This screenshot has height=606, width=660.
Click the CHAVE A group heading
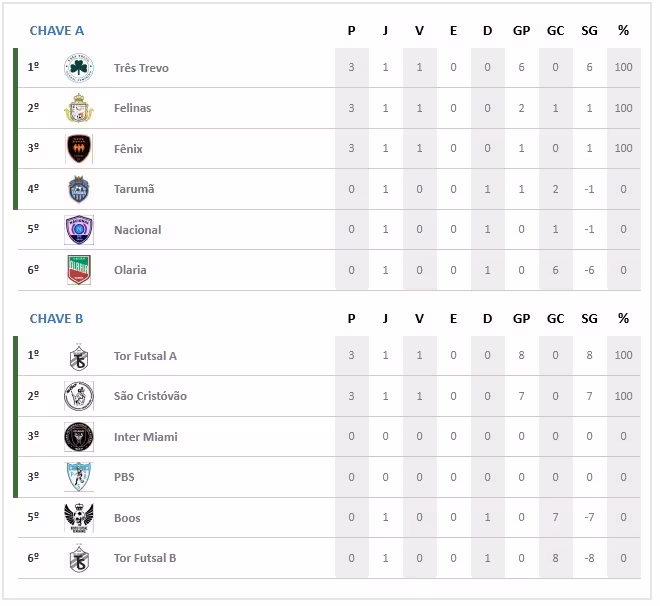[x=57, y=31]
